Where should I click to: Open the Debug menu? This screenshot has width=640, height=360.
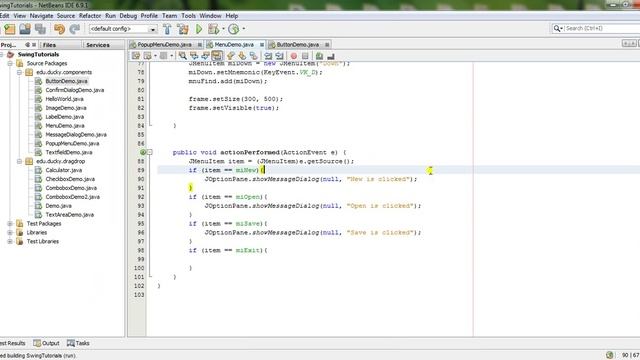pos(128,16)
